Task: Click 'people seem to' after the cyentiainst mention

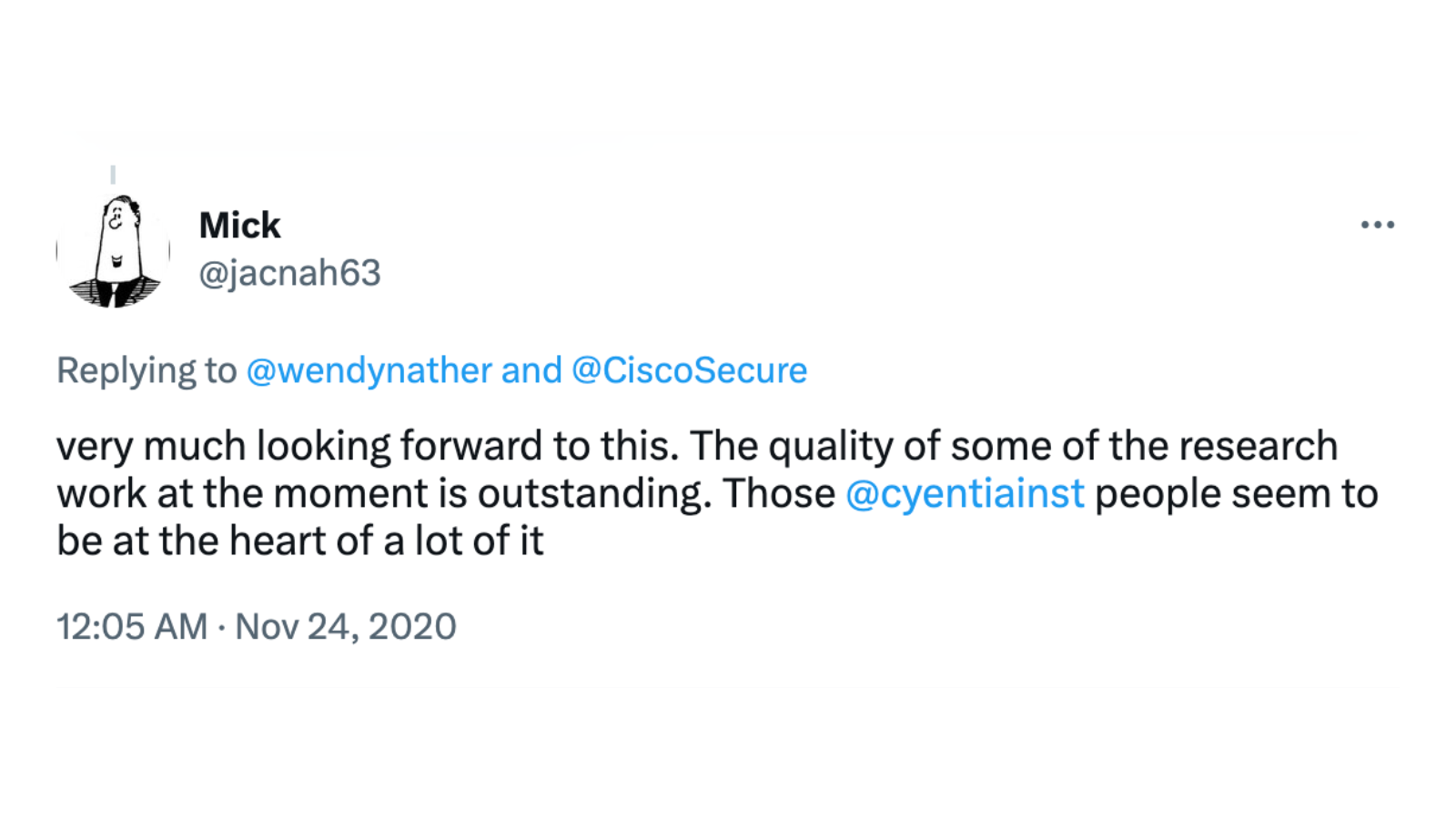Action: 1236,493
